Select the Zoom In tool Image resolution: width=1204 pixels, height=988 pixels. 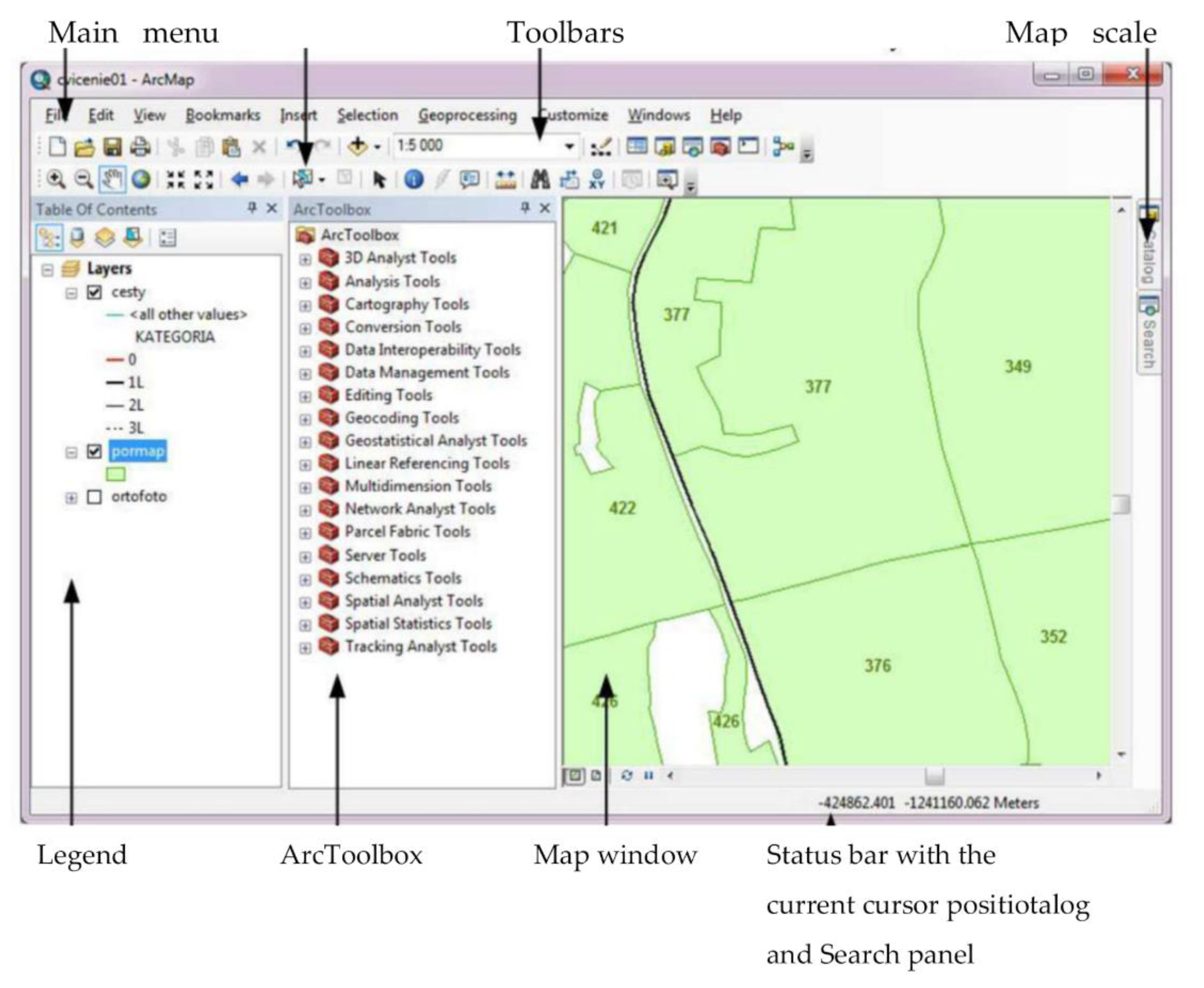click(x=56, y=179)
